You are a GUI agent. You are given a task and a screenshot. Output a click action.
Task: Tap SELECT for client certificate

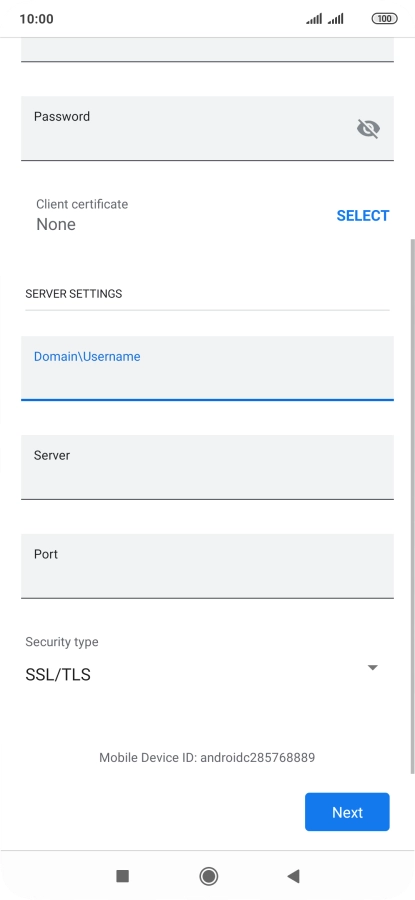click(363, 215)
